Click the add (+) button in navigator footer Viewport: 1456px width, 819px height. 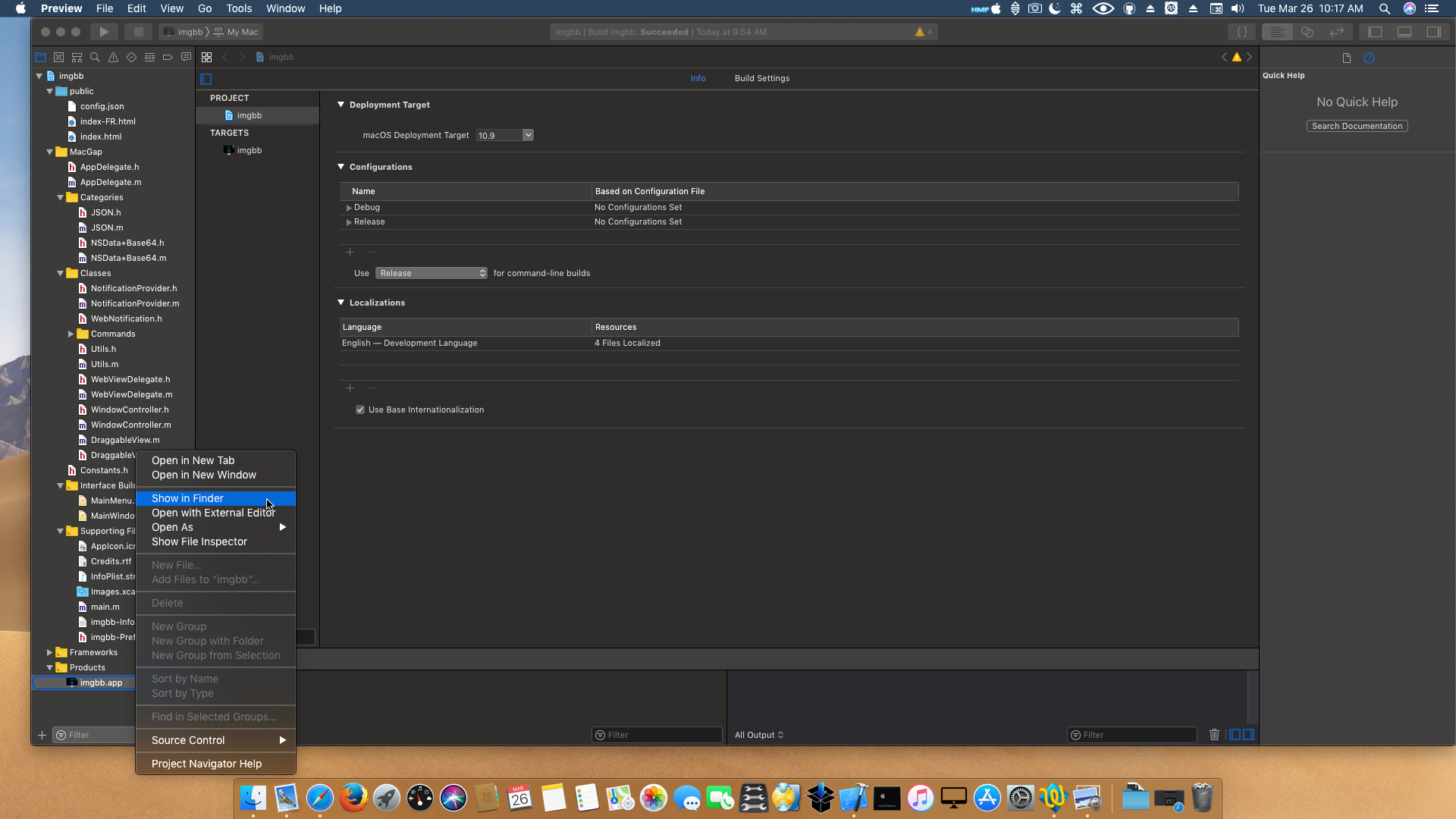tap(42, 735)
